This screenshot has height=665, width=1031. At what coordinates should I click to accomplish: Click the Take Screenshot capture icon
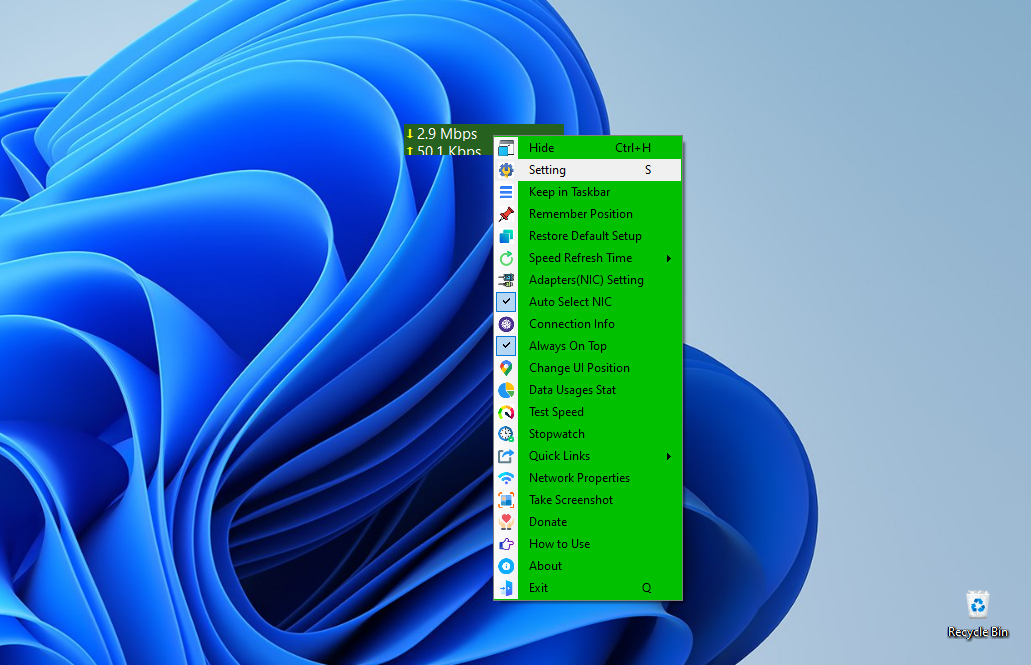click(506, 500)
